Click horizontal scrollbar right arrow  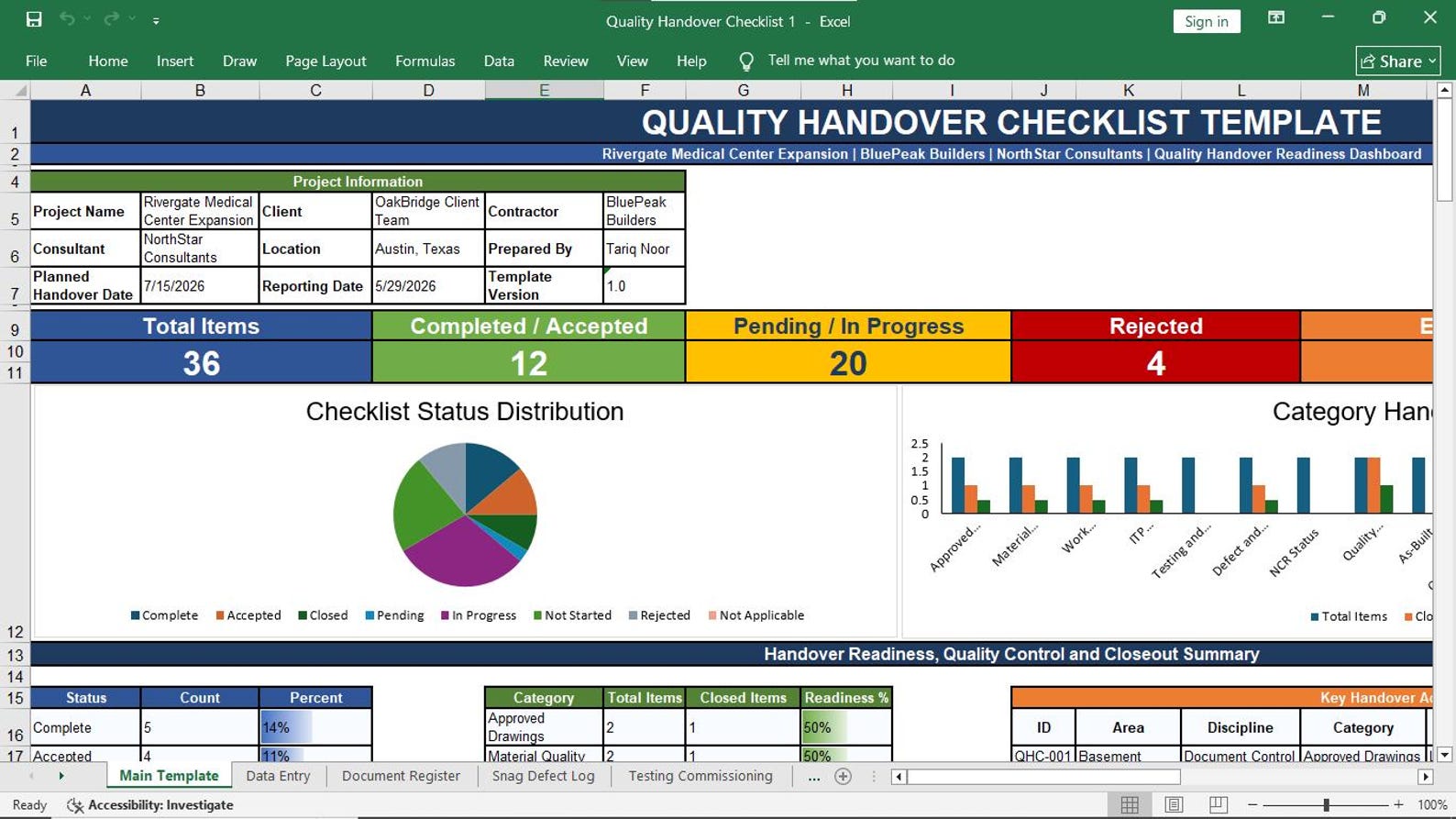(x=1425, y=777)
